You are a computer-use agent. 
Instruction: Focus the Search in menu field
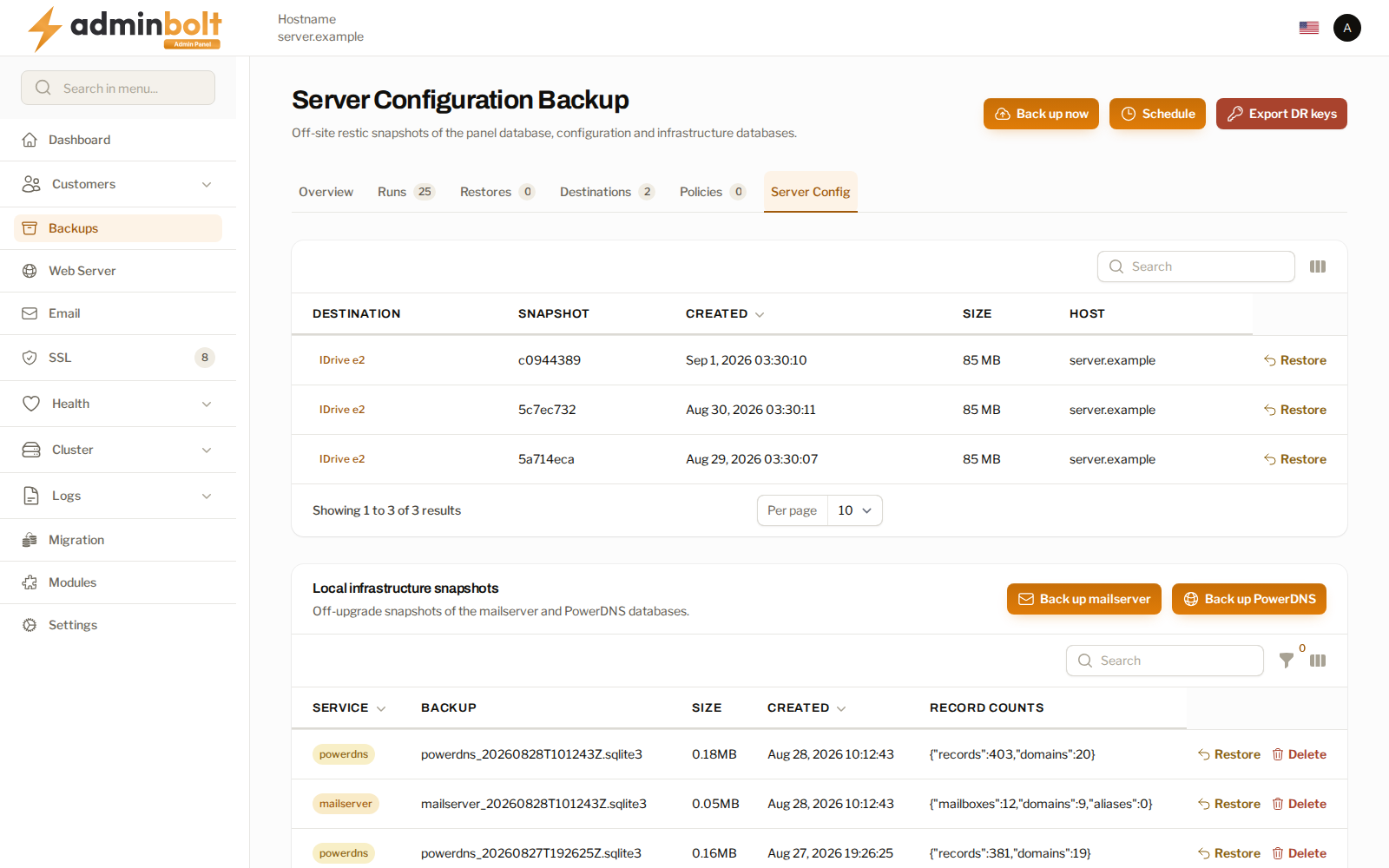pos(118,88)
